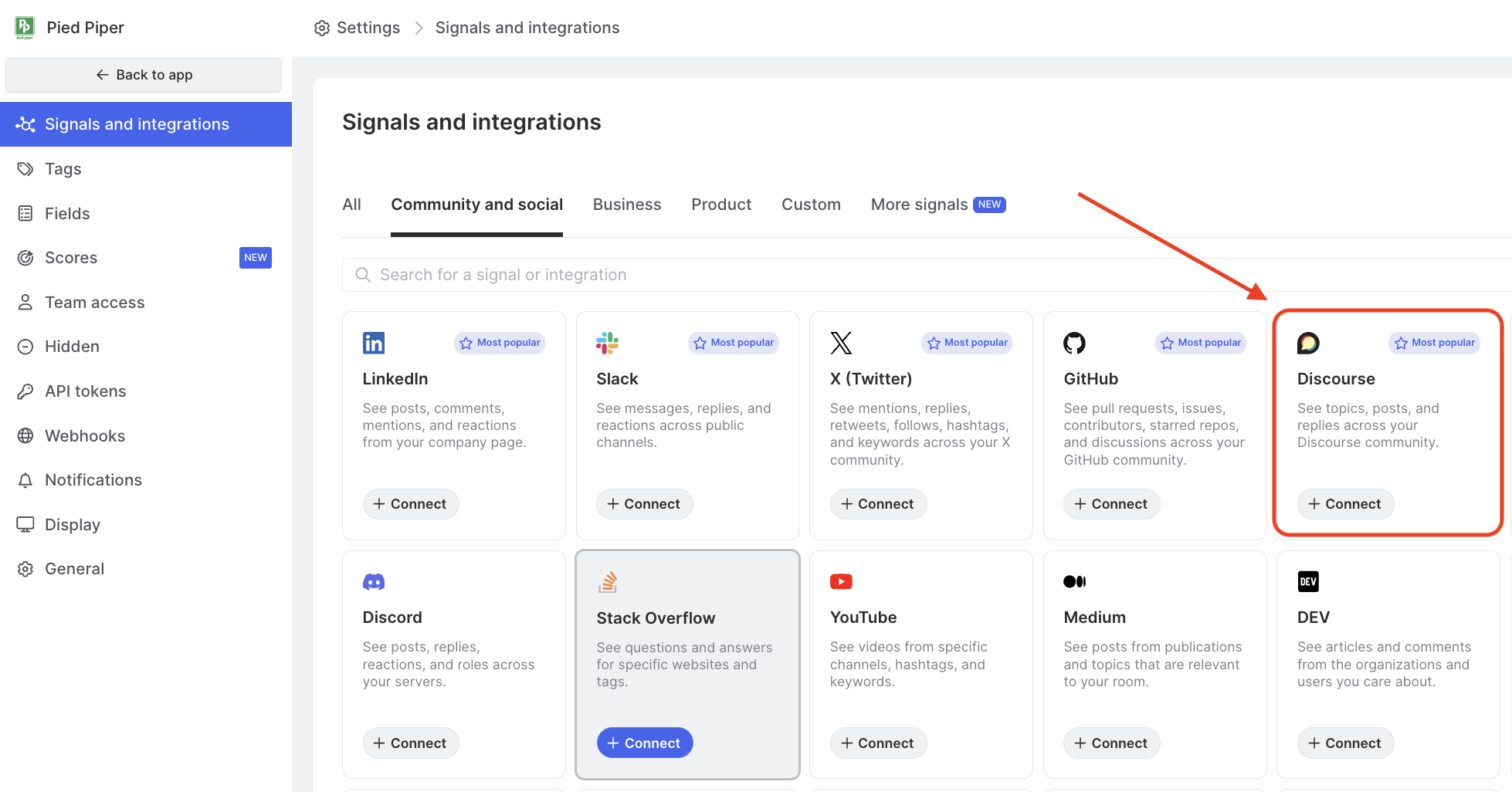Click the X (Twitter) logo icon
The image size is (1512, 792).
pos(841,343)
